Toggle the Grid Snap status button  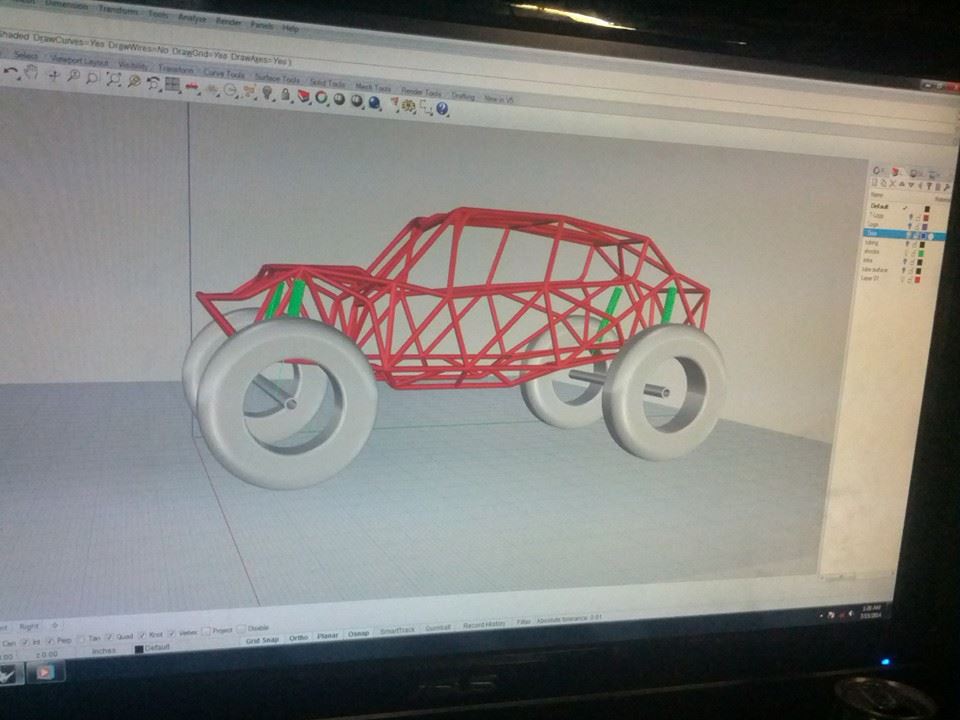[x=263, y=640]
